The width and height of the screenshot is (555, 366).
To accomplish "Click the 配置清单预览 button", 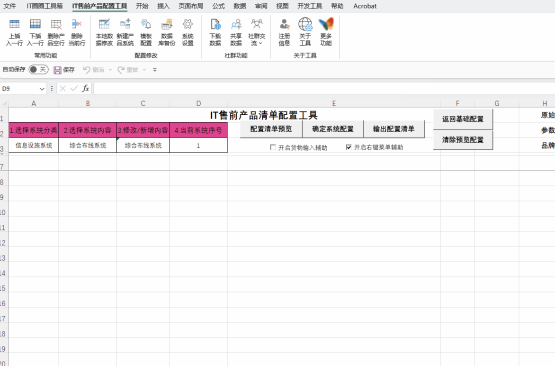I will point(271,129).
